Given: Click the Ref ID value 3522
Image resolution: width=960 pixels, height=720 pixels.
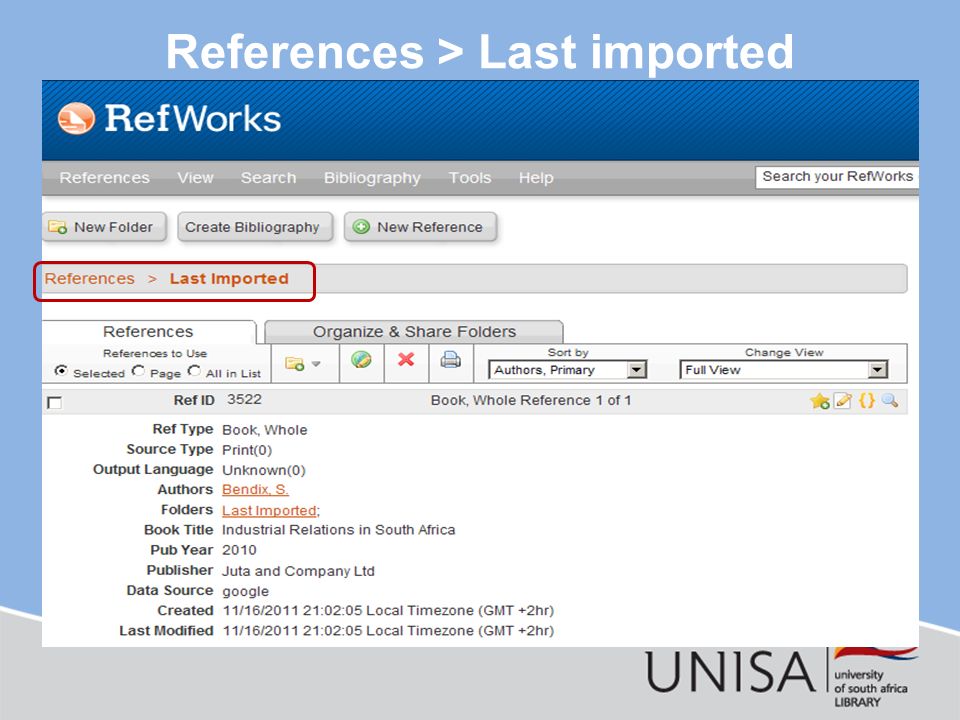Looking at the screenshot, I should point(244,400).
